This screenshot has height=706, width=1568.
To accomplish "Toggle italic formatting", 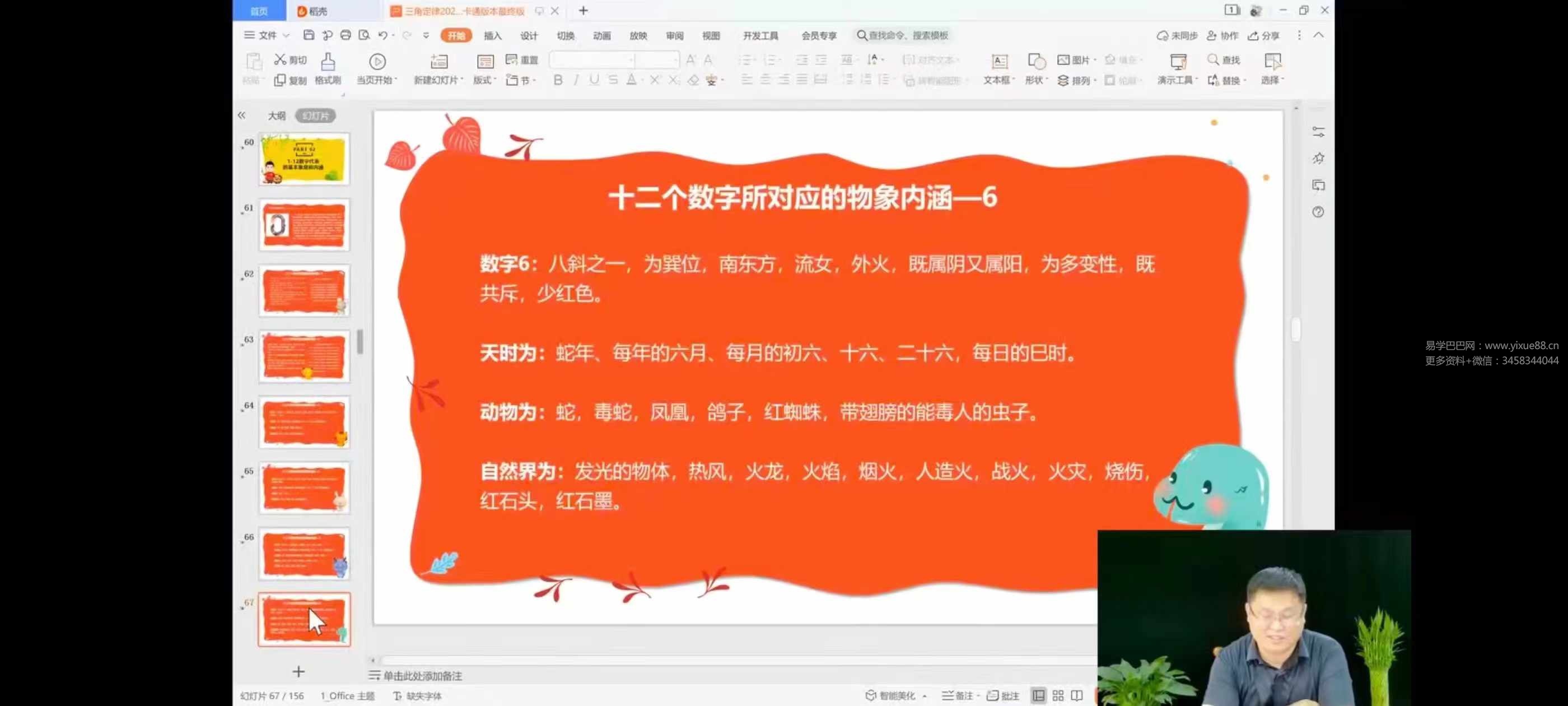I will coord(576,80).
